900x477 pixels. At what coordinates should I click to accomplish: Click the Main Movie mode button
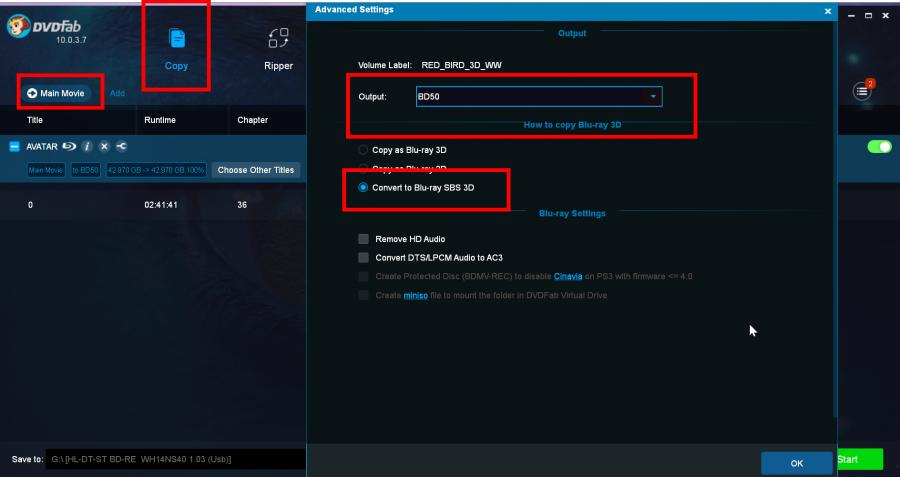56,93
